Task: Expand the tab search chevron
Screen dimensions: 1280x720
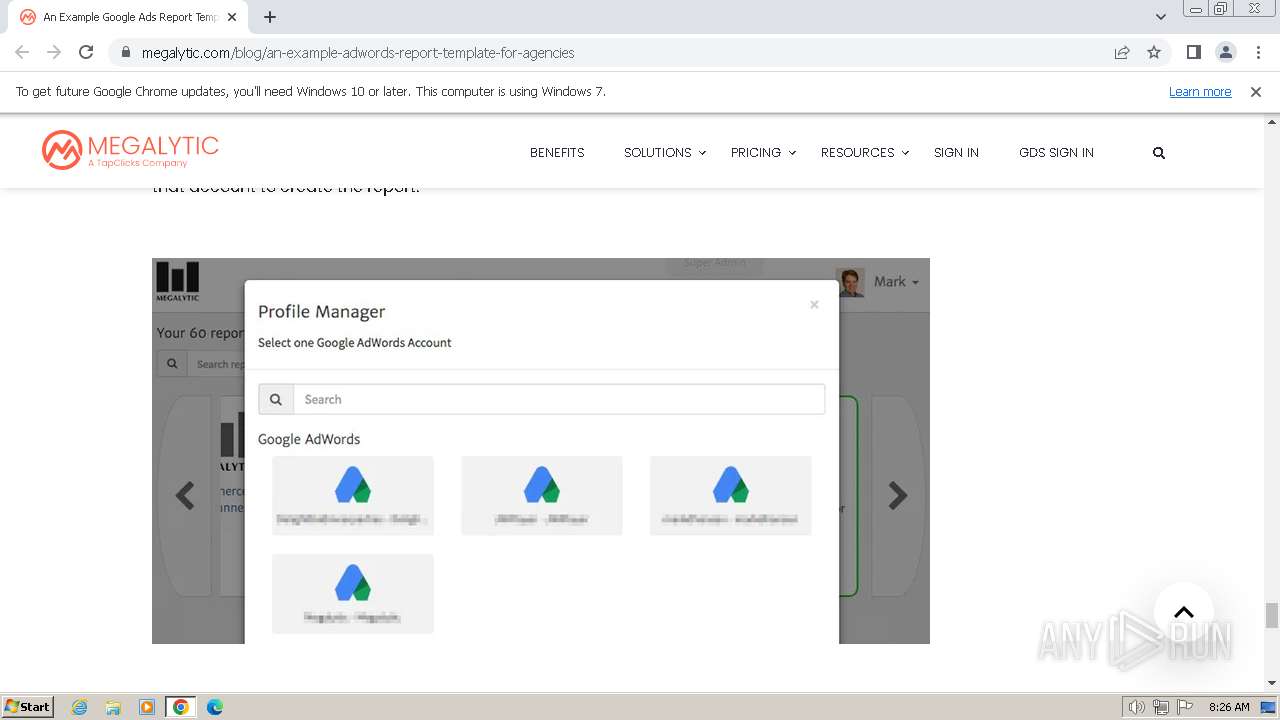Action: (1161, 17)
